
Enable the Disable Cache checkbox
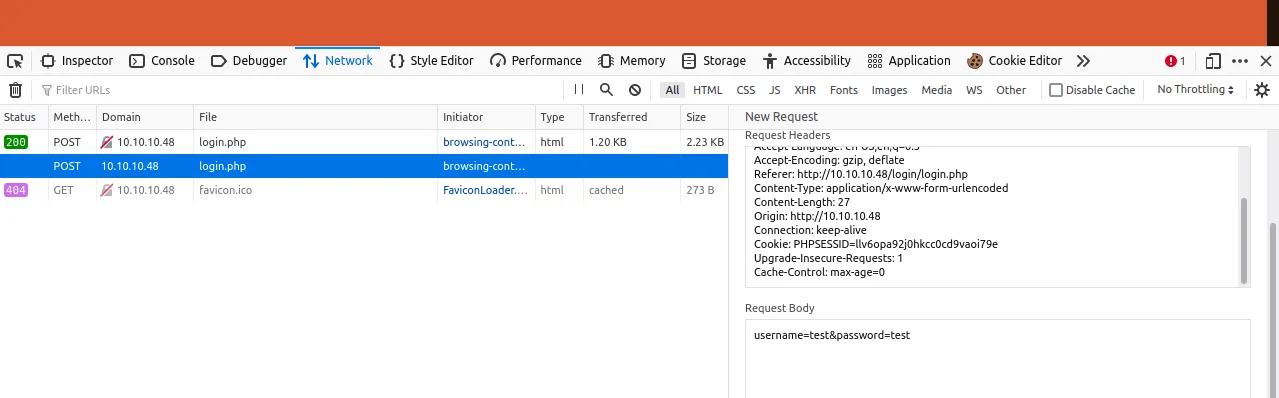pos(1056,90)
